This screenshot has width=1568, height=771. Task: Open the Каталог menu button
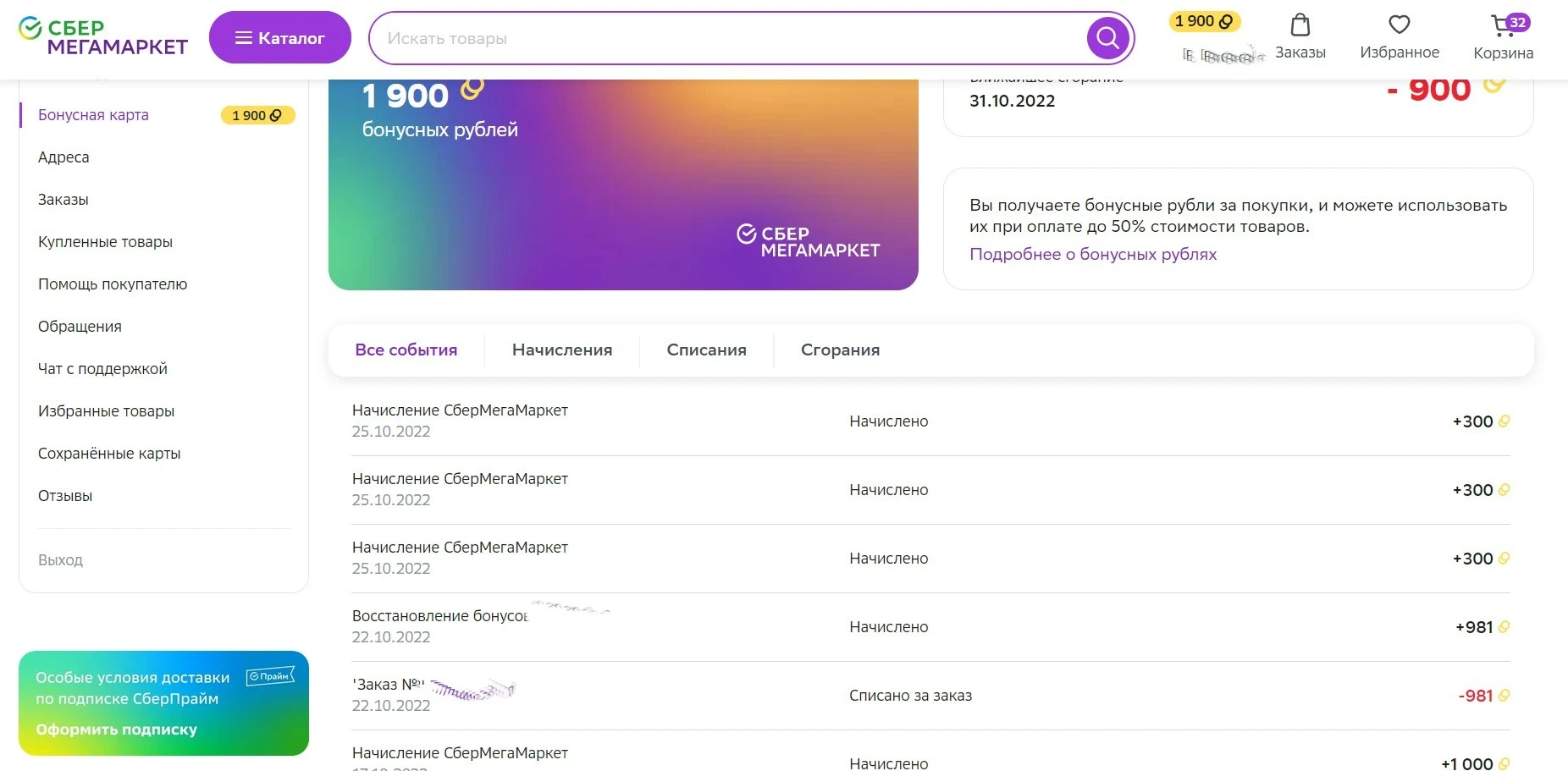(x=280, y=37)
